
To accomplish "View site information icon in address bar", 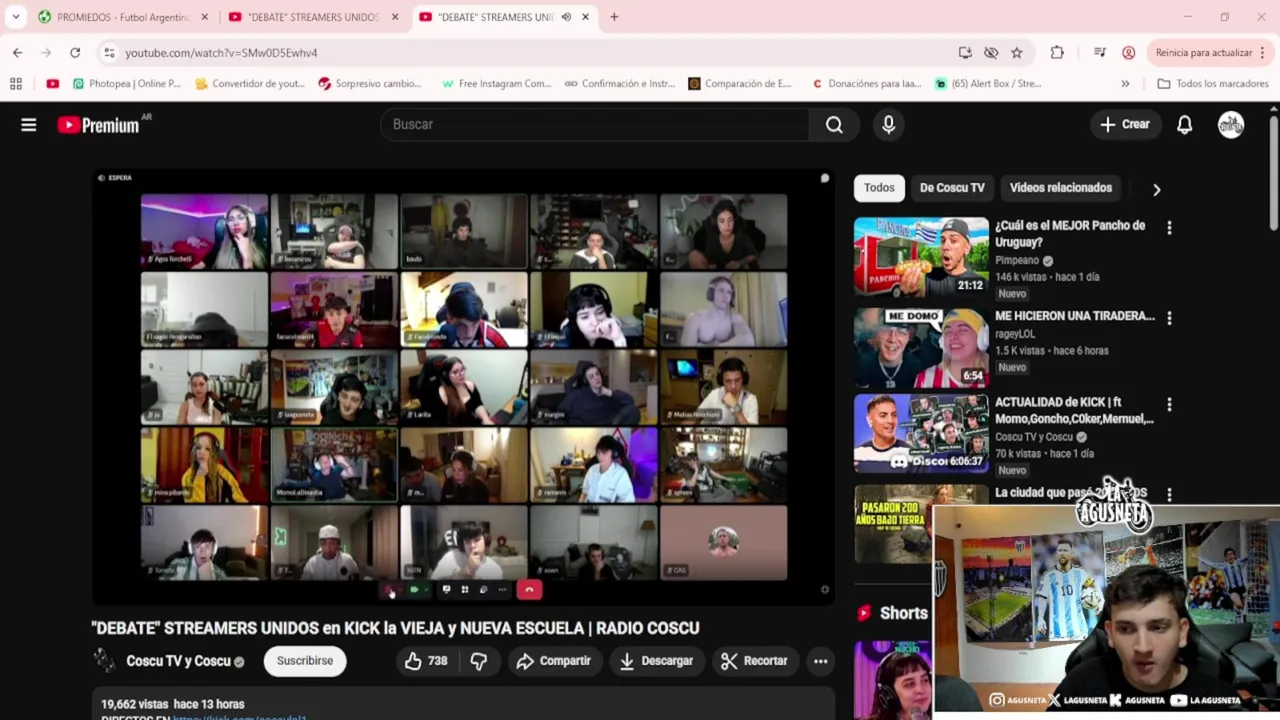I will pyautogui.click(x=109, y=52).
